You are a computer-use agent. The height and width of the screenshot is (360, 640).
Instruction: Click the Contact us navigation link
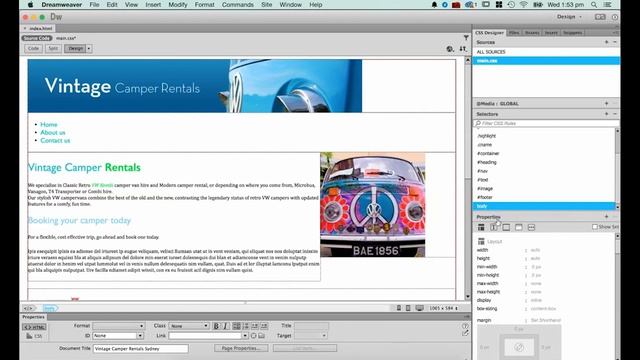pos(55,140)
